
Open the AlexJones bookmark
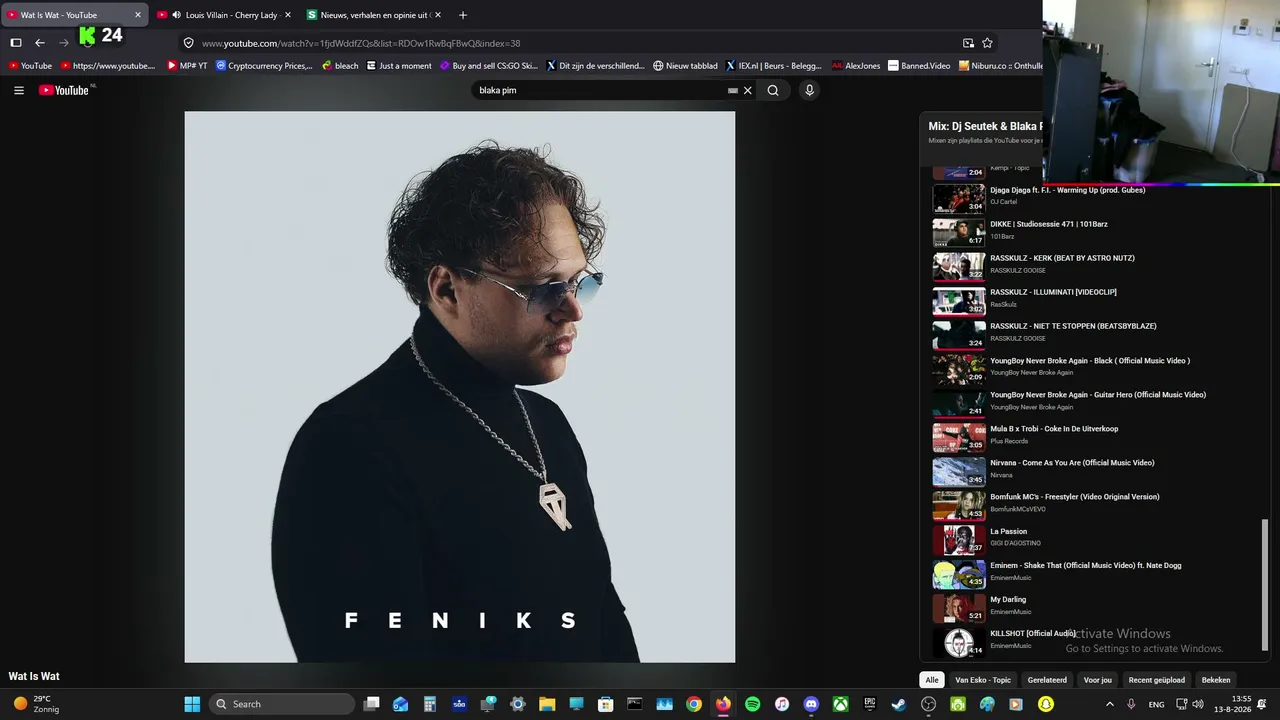pyautogui.click(x=856, y=66)
